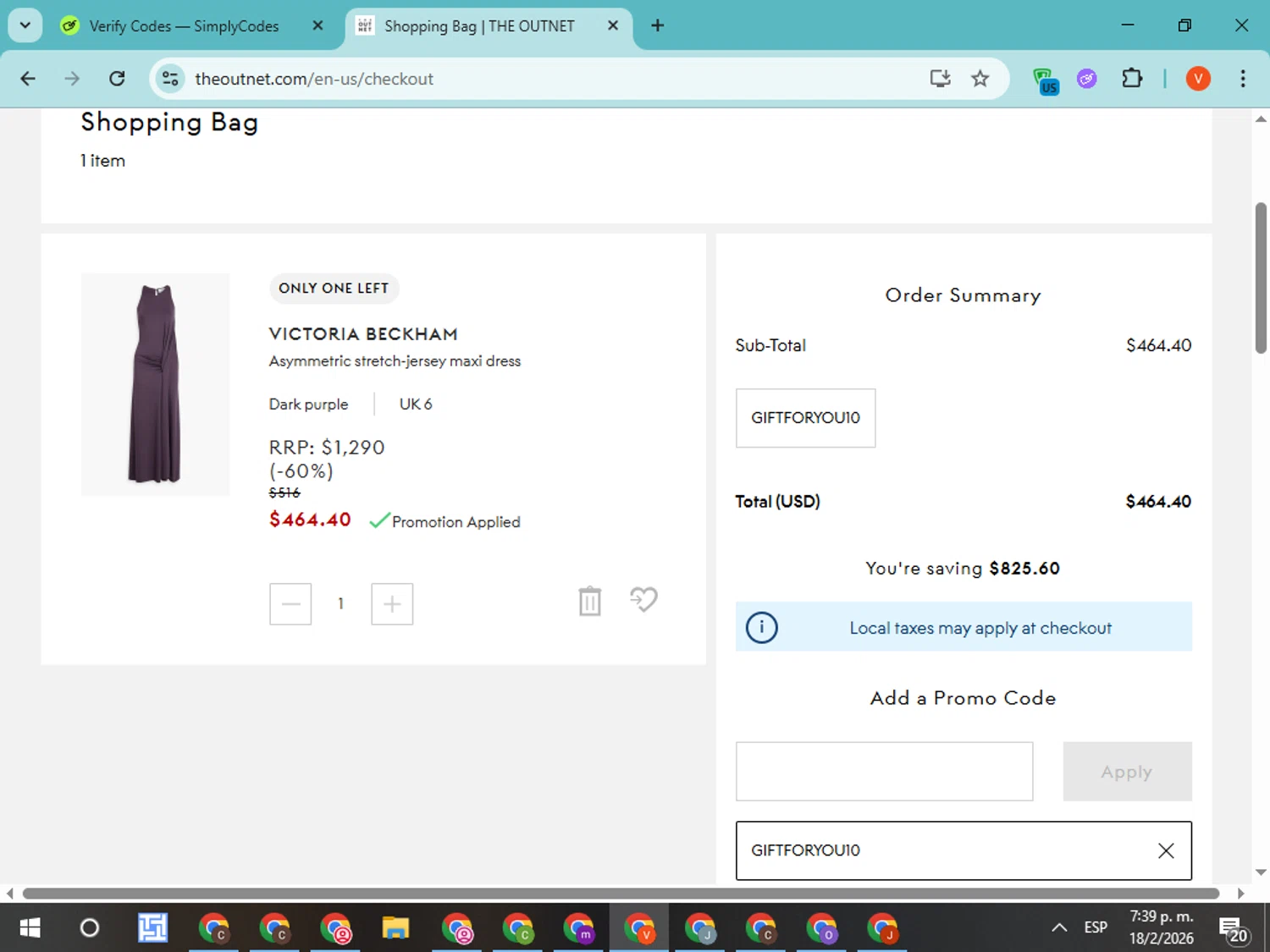
Task: Reload the checkout page
Action: [117, 79]
